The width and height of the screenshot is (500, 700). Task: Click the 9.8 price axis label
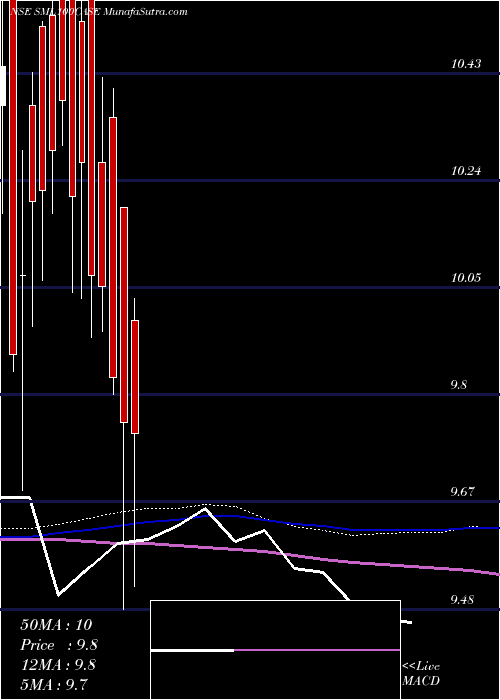pos(459,385)
